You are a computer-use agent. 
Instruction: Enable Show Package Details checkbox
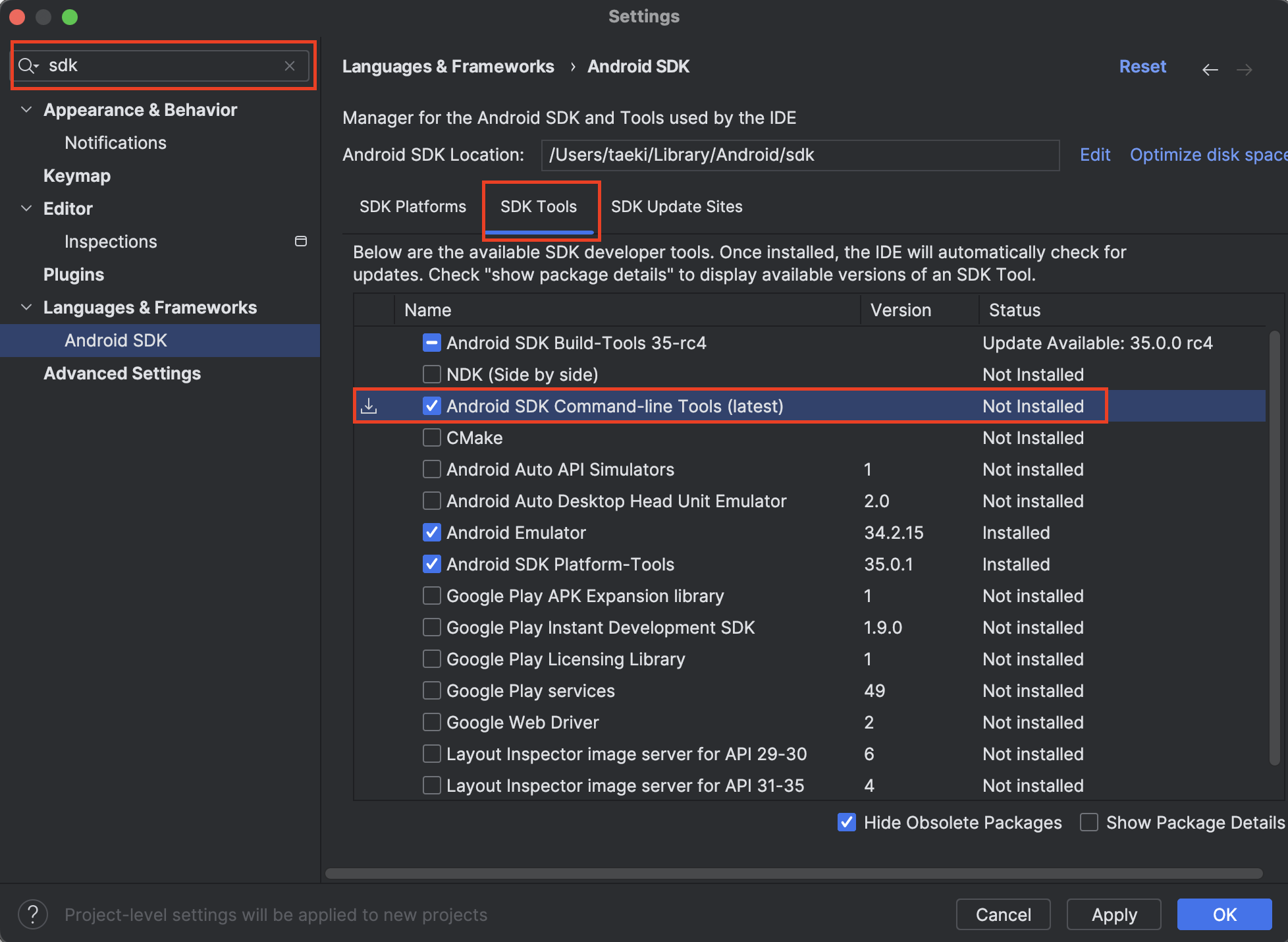(1089, 822)
